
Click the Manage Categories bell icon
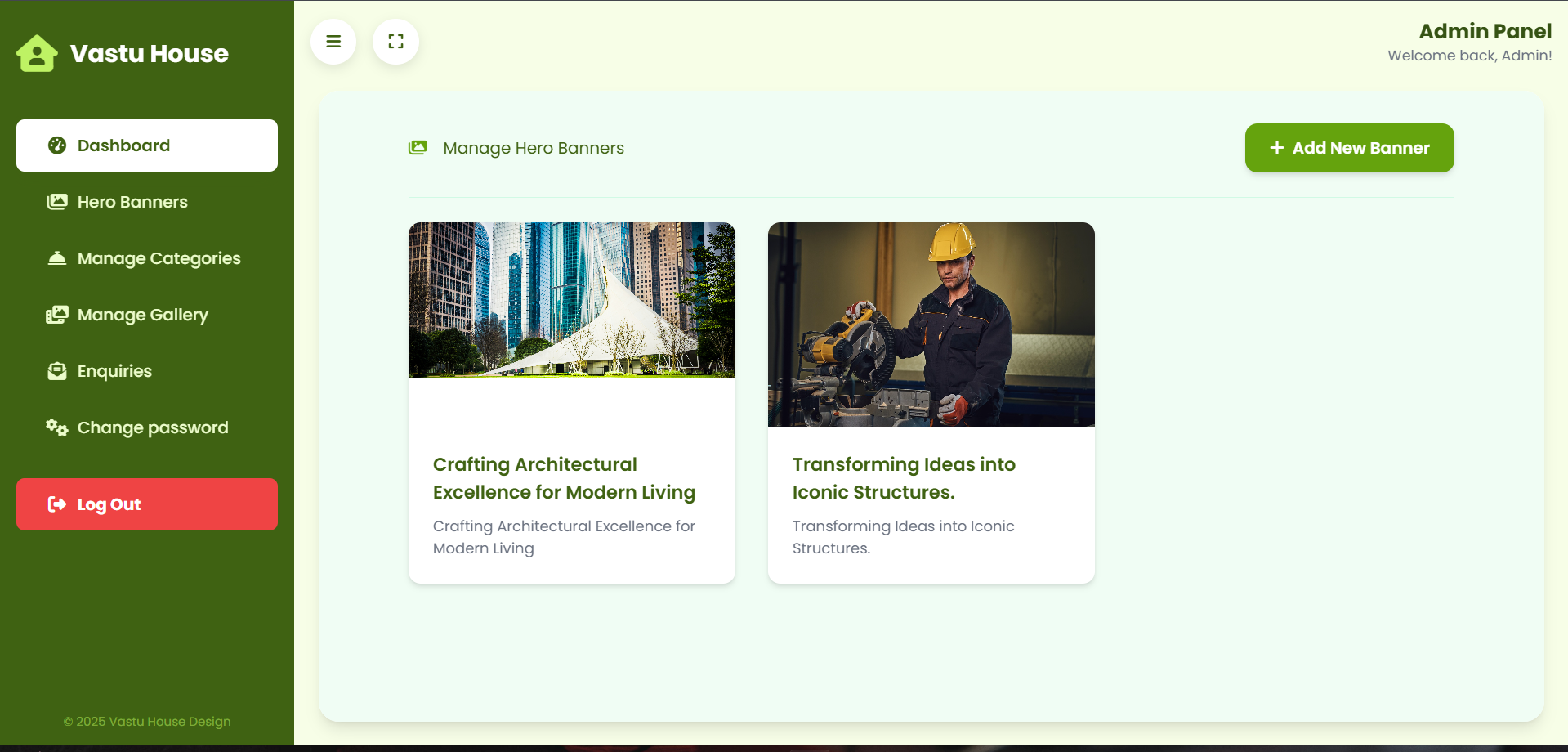tap(57, 258)
